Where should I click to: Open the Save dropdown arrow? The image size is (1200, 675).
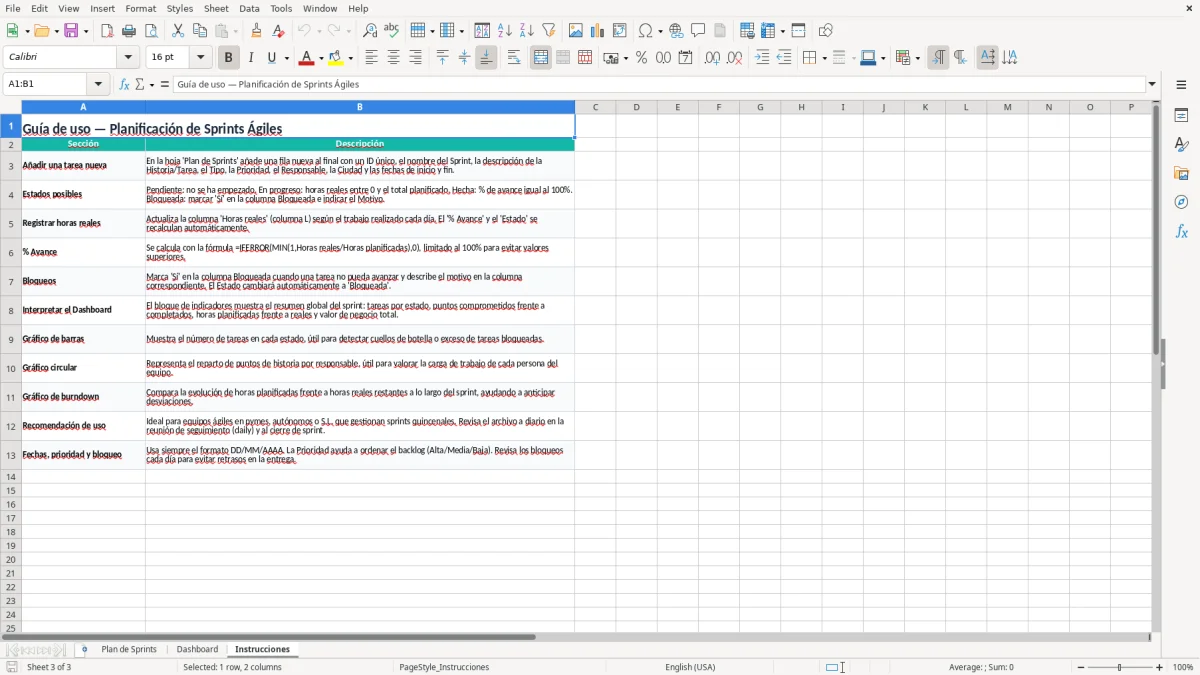tap(86, 32)
